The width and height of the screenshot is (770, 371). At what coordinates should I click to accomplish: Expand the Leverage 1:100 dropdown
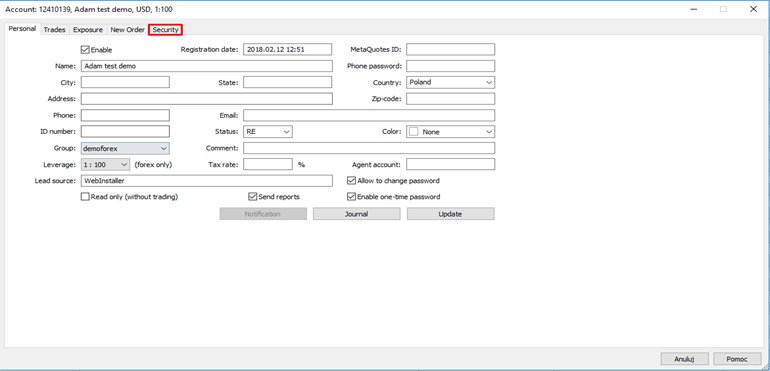[x=105, y=165]
